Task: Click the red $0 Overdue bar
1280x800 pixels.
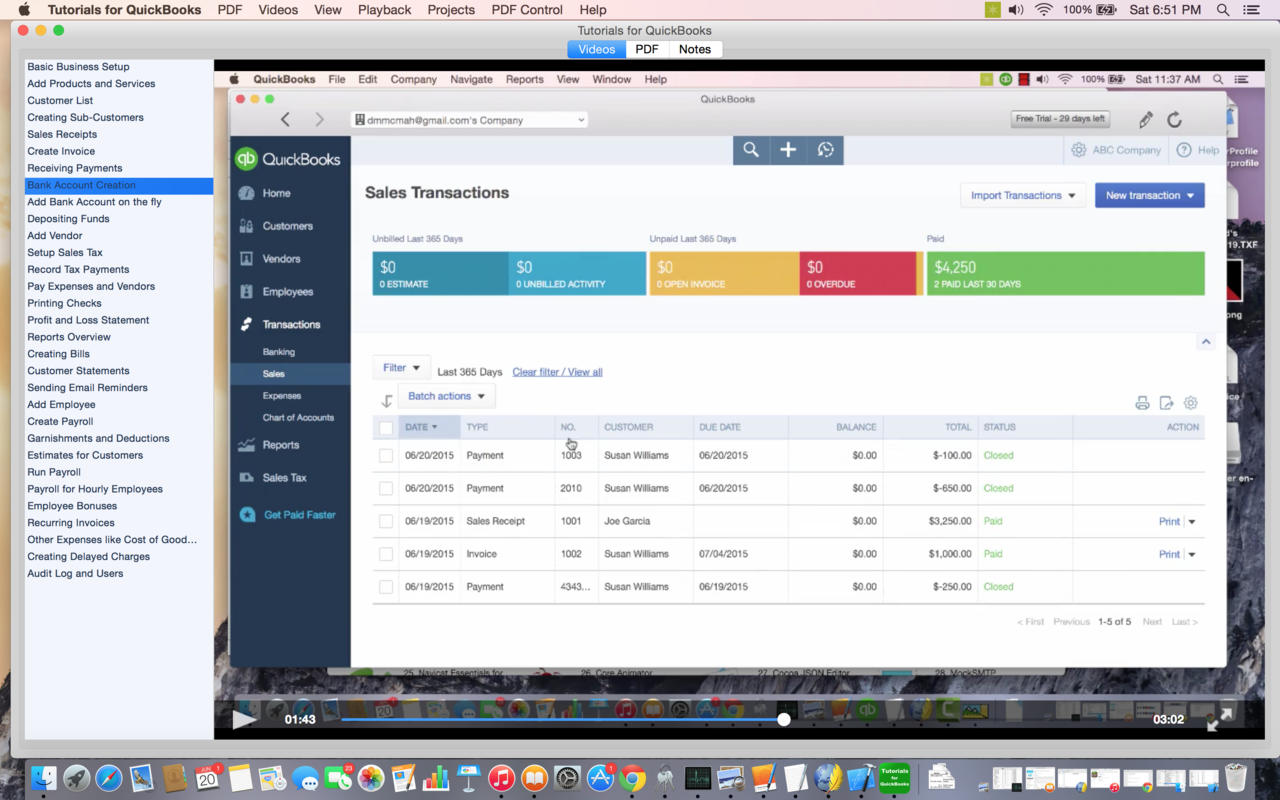Action: (x=857, y=274)
